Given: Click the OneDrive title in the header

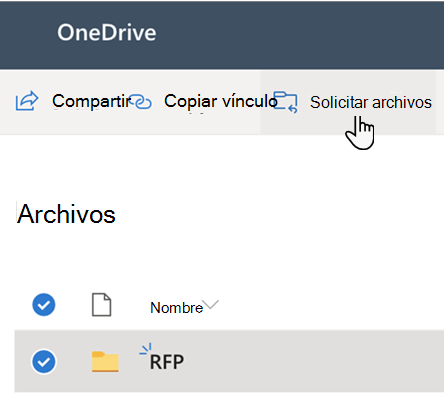Looking at the screenshot, I should 107,33.
